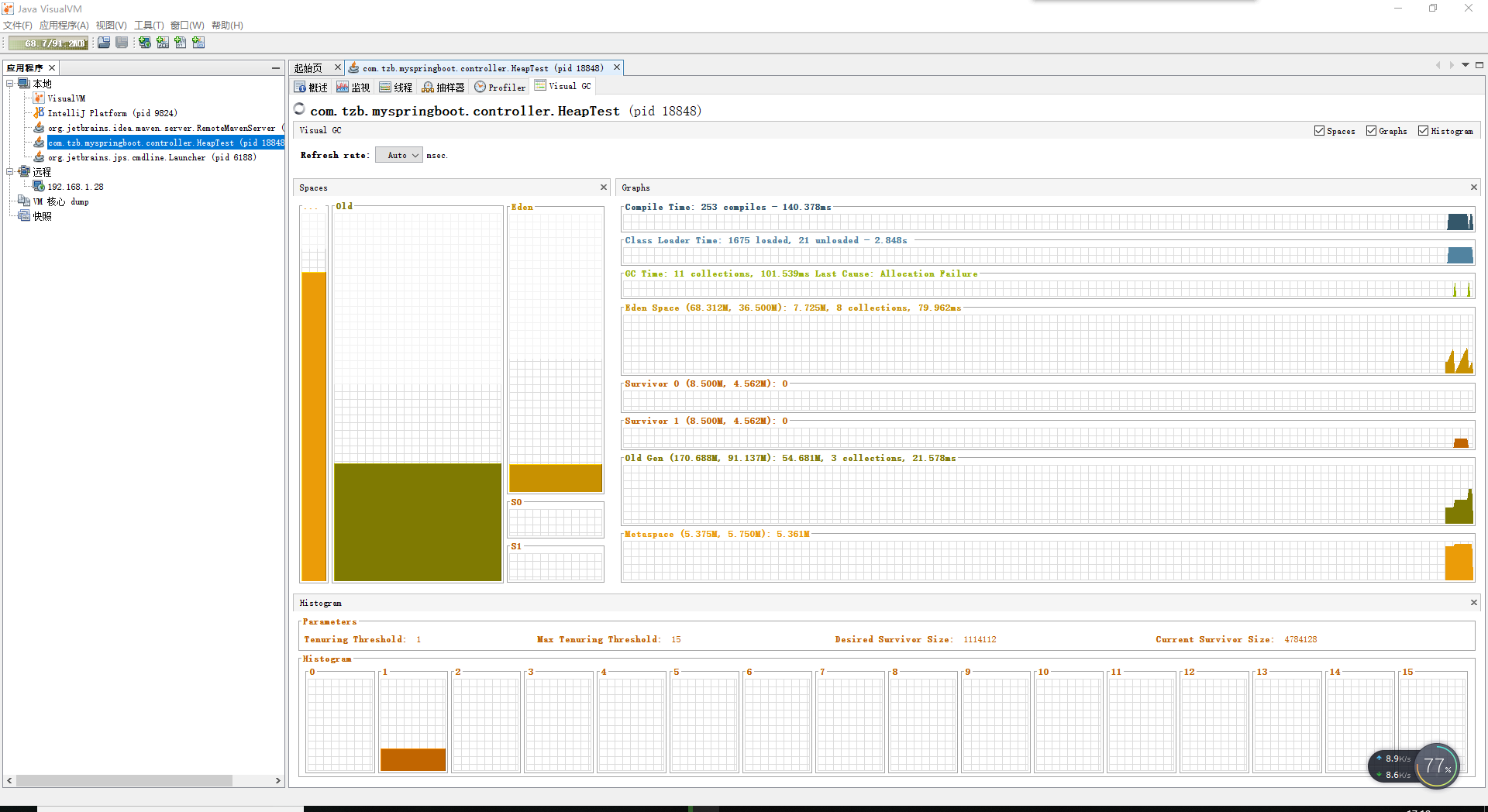Image resolution: width=1488 pixels, height=812 pixels.
Task: Click the Add JMX Connection toolbar icon
Action: click(x=163, y=43)
